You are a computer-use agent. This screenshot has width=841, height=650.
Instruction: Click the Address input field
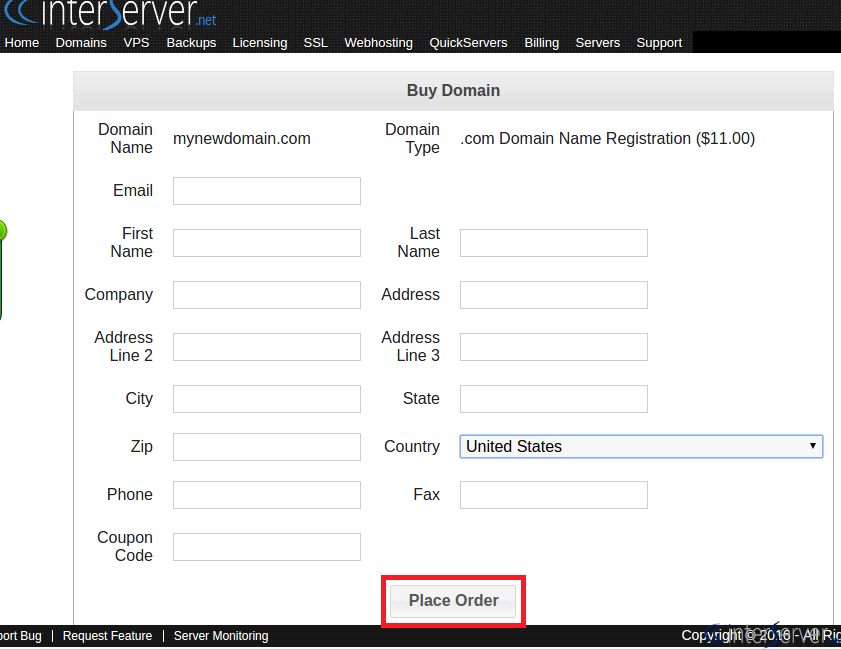tap(554, 295)
